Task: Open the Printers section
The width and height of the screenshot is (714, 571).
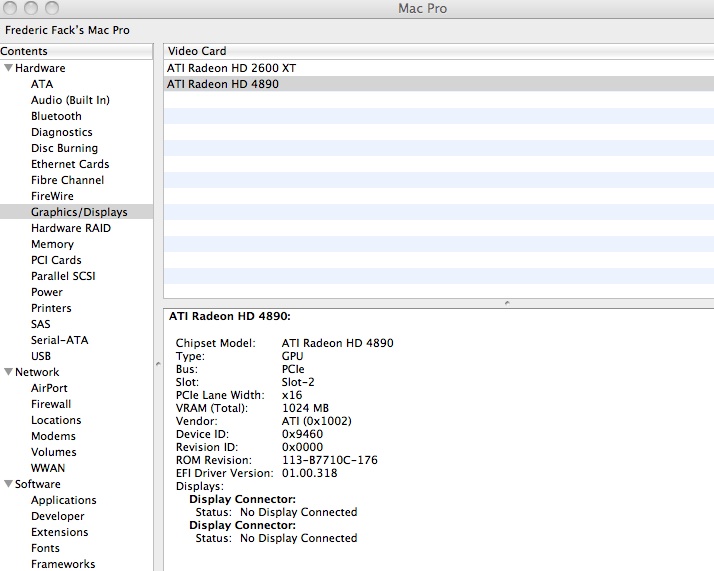Action: click(51, 308)
